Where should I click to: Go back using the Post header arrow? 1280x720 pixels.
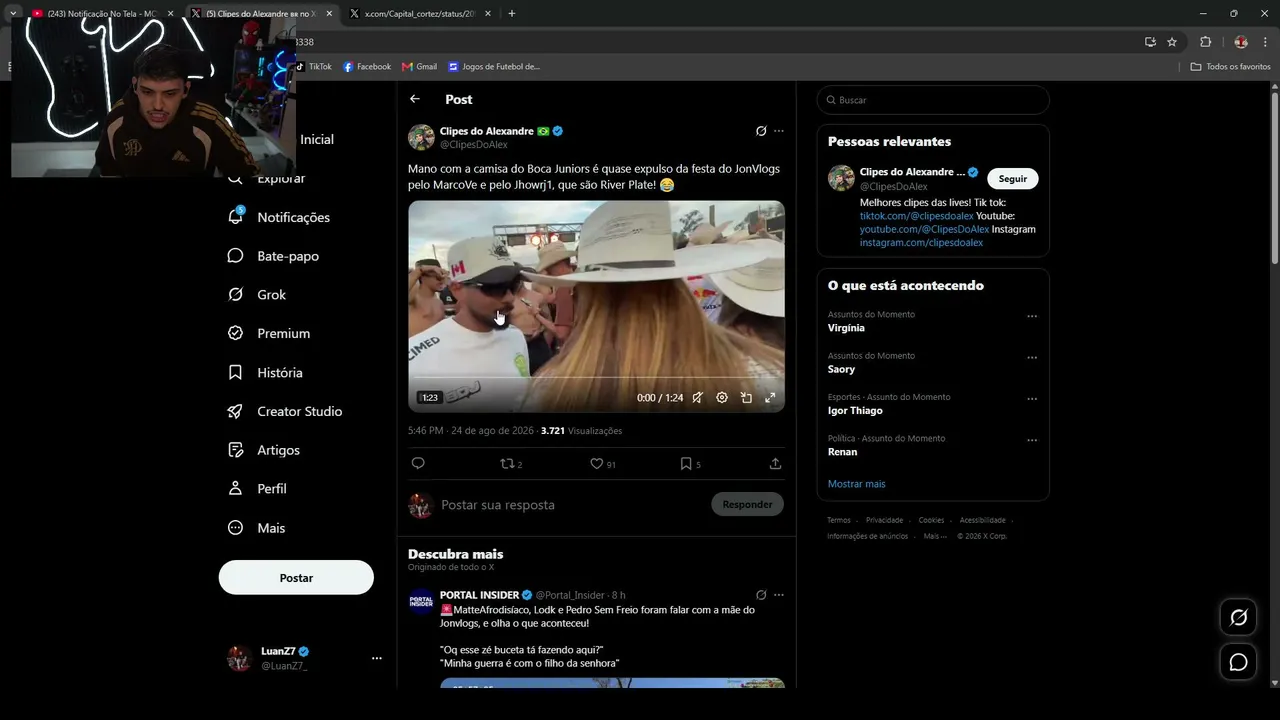(x=415, y=99)
